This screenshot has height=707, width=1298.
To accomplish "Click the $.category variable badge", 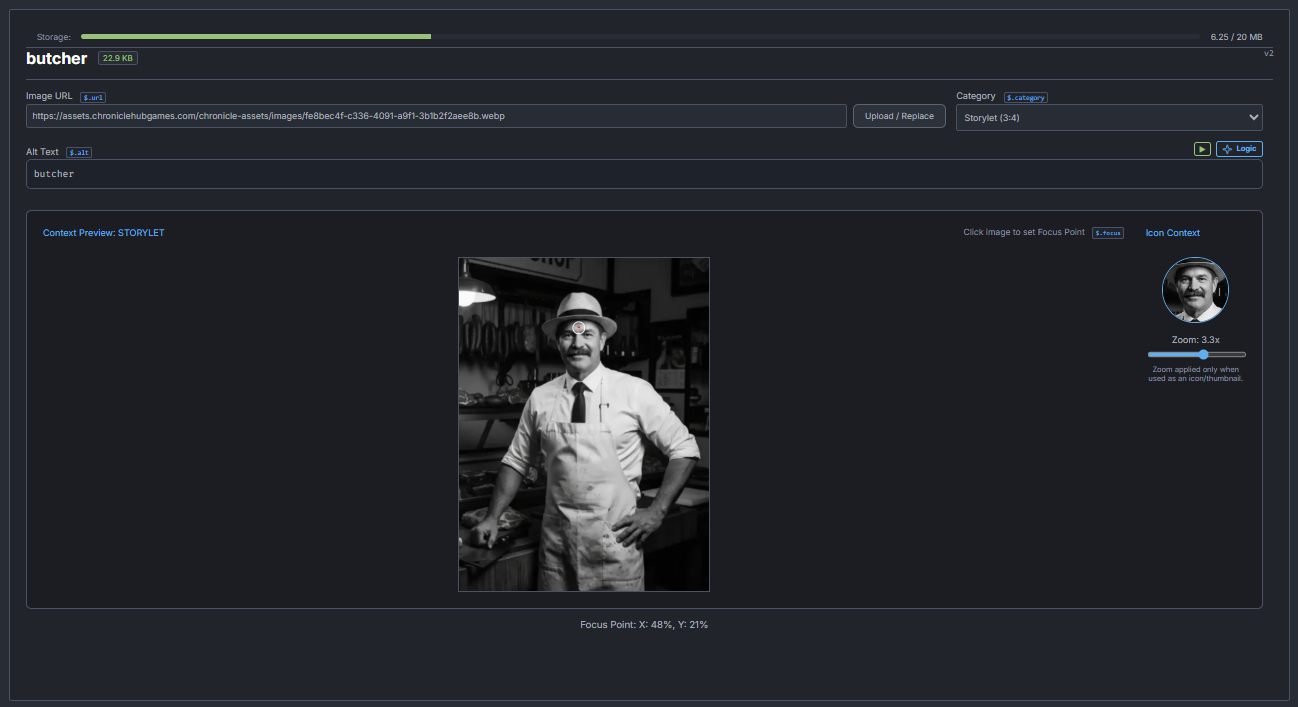I will pos(1026,97).
